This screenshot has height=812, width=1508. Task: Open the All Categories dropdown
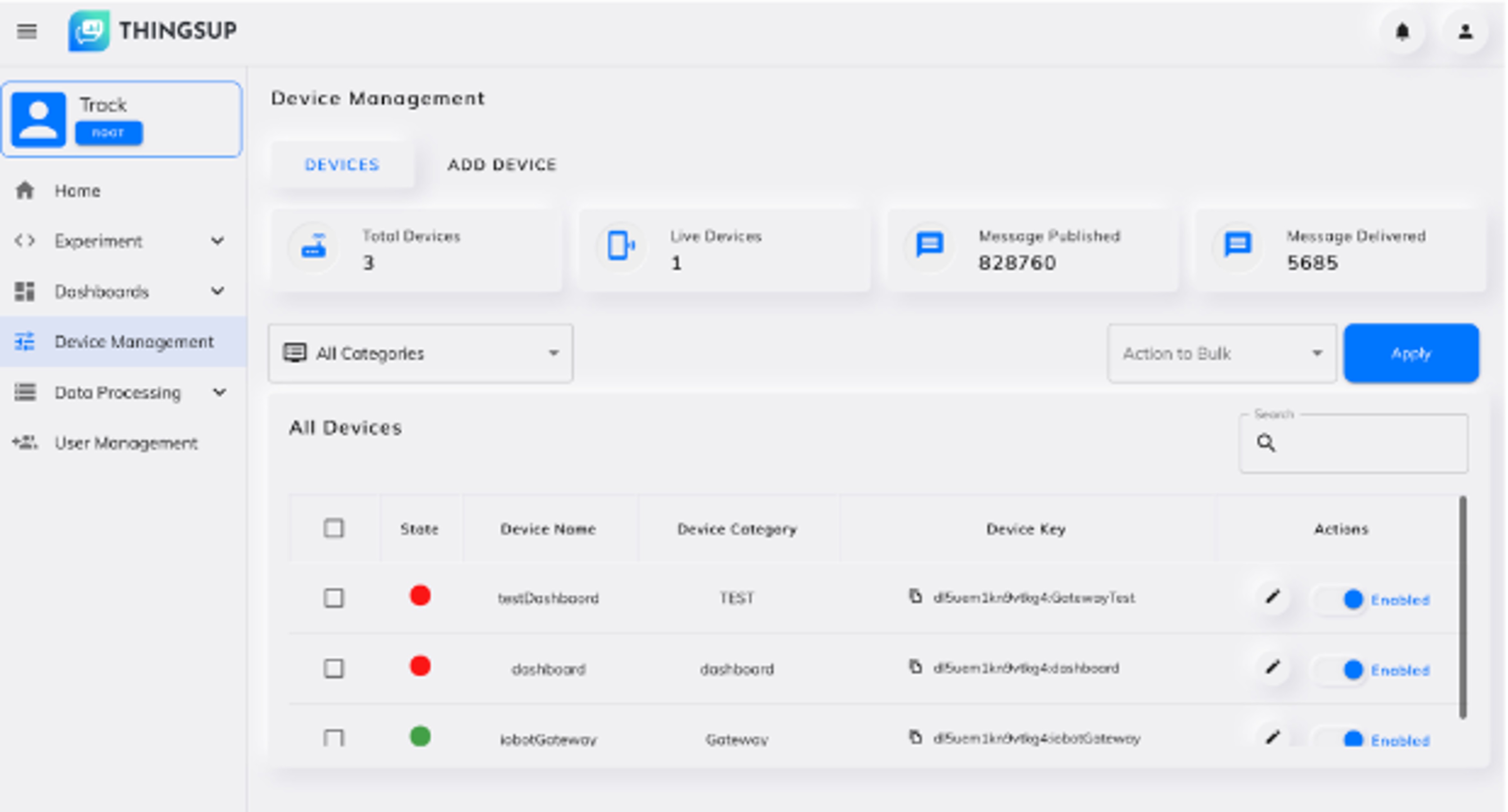pos(420,353)
